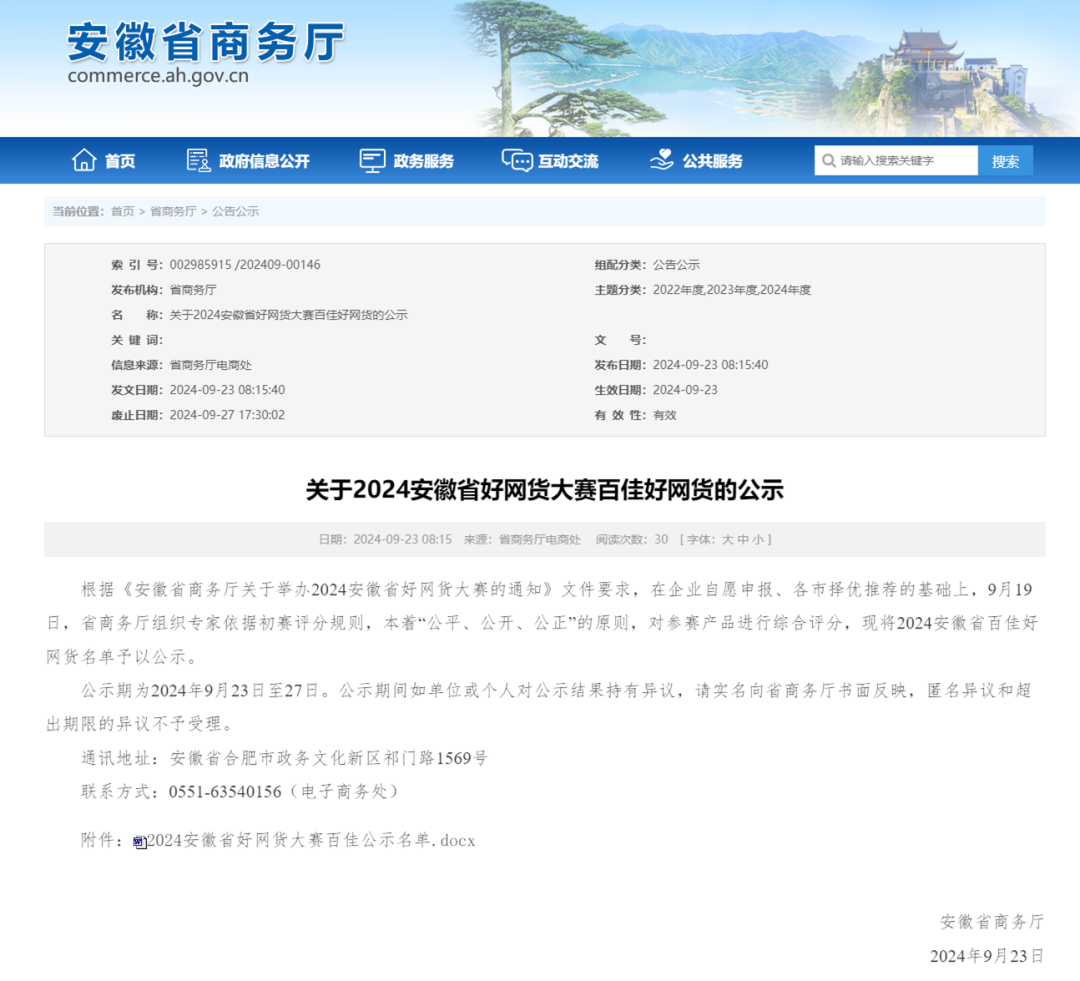Click the chat bubble icon beside 互动交流

tap(517, 160)
